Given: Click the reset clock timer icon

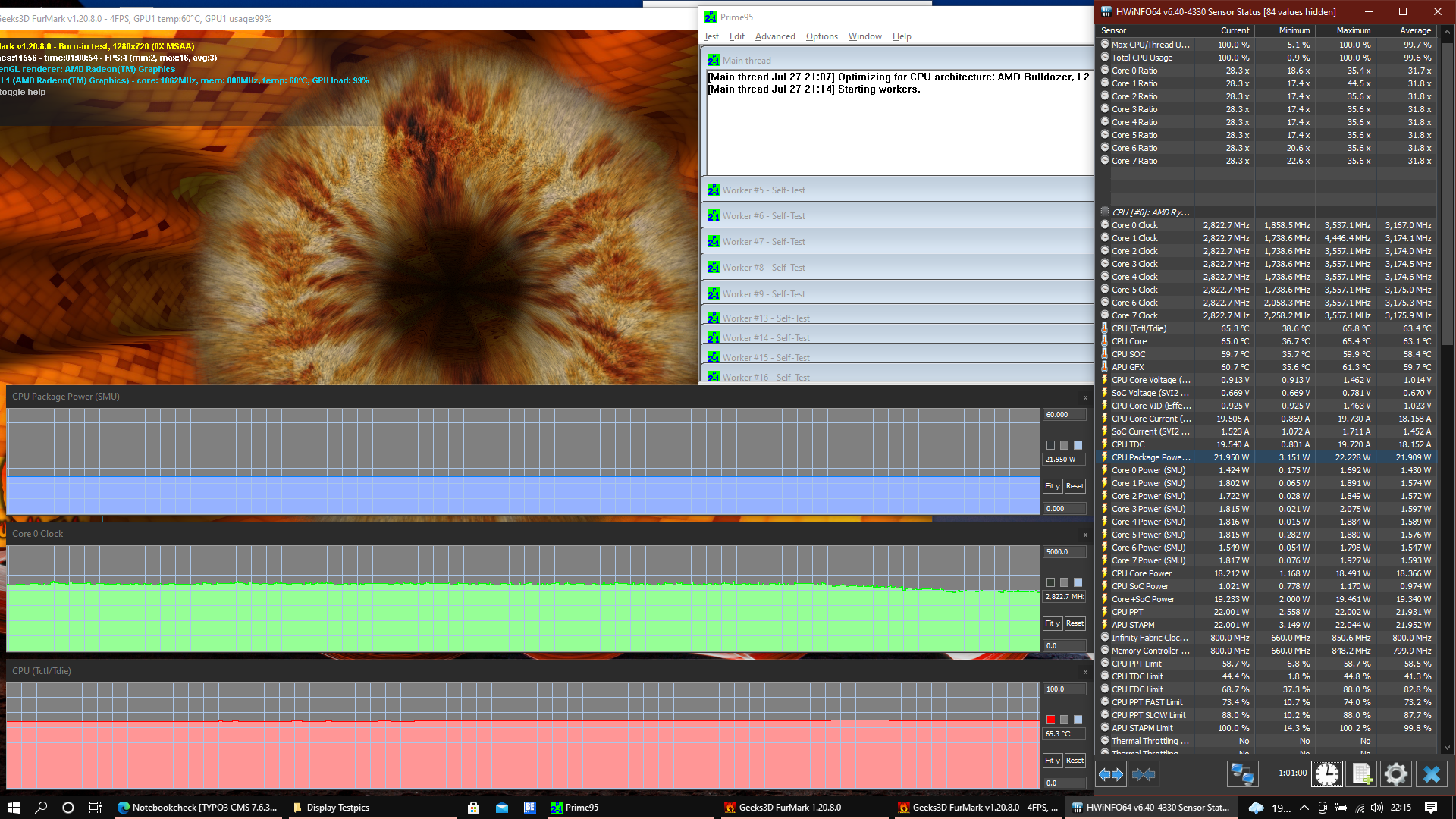Looking at the screenshot, I should pos(1327,774).
